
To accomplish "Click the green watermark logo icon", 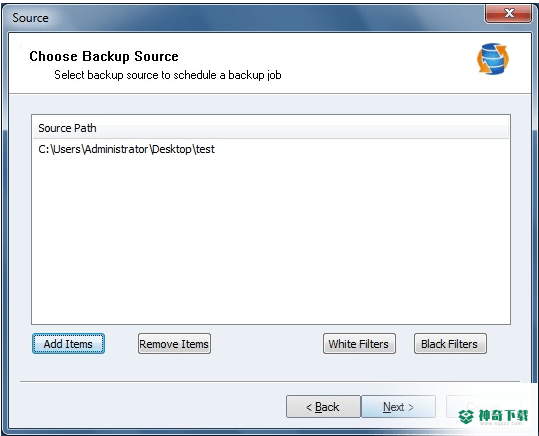I will (x=466, y=416).
